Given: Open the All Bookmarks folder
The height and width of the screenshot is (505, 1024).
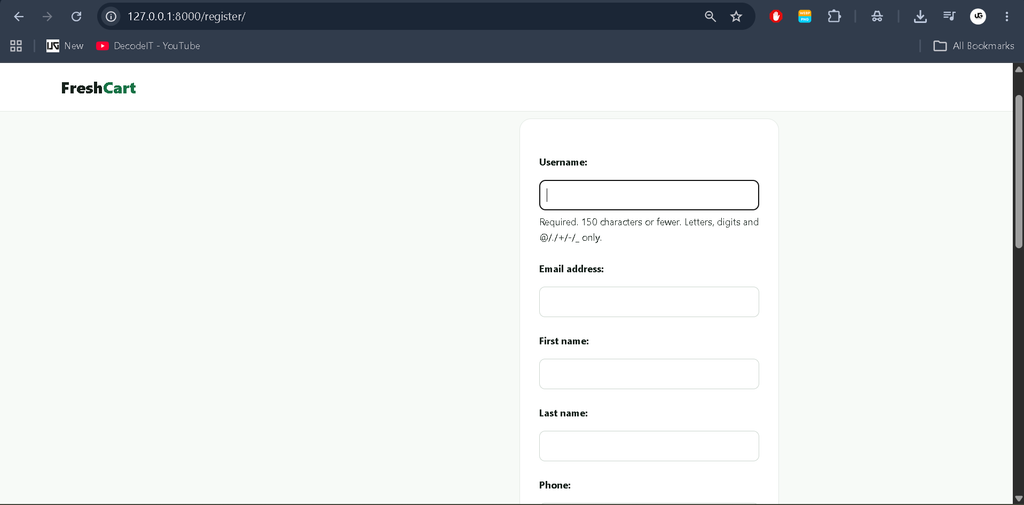Looking at the screenshot, I should [x=974, y=46].
